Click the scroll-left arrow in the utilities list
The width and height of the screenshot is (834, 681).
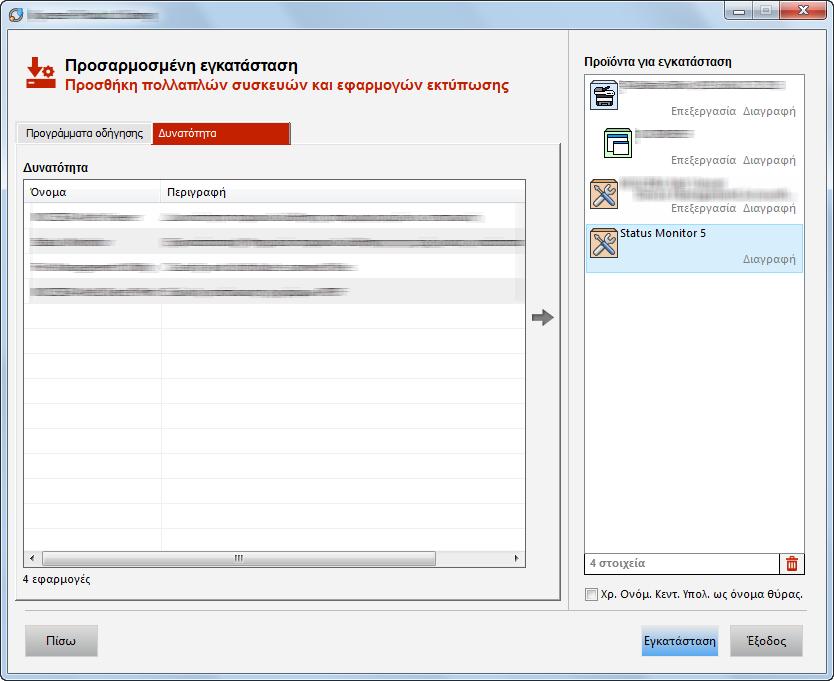click(x=32, y=558)
